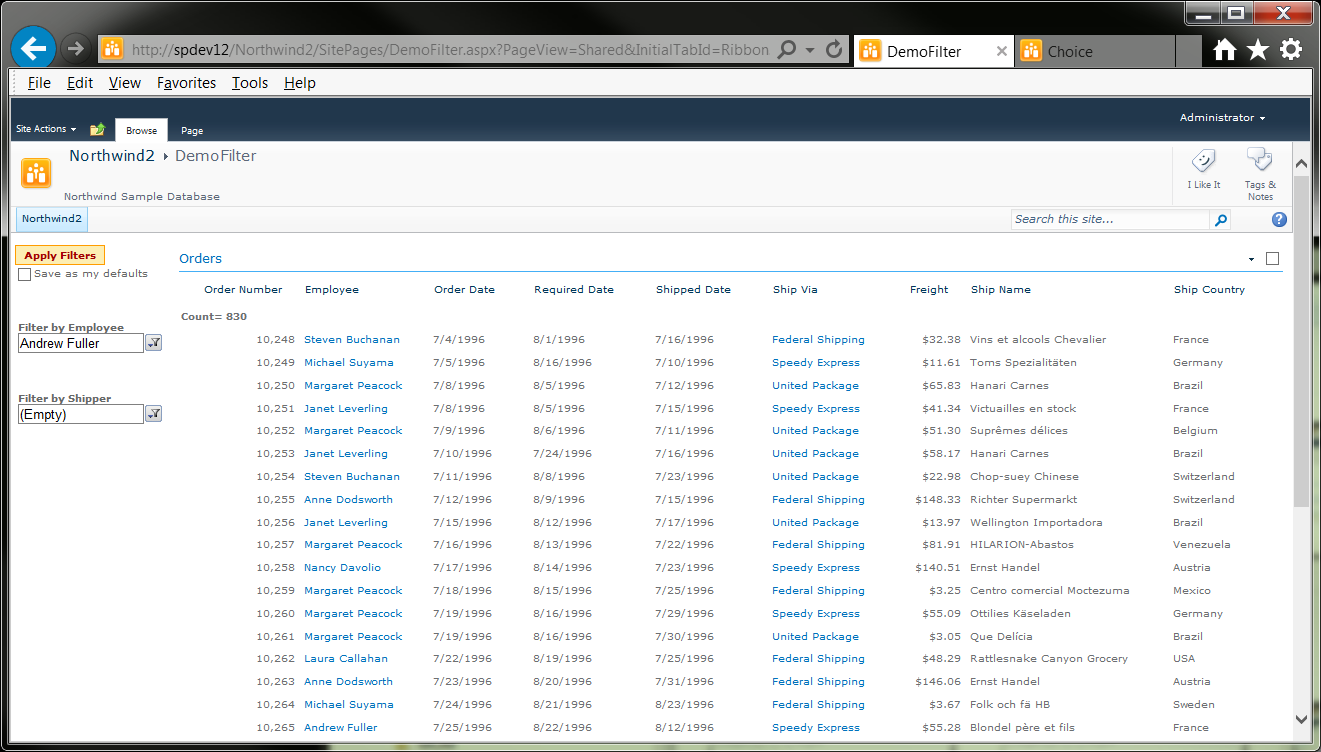Sort by Freight column header
Image resolution: width=1321 pixels, height=752 pixels.
[929, 290]
